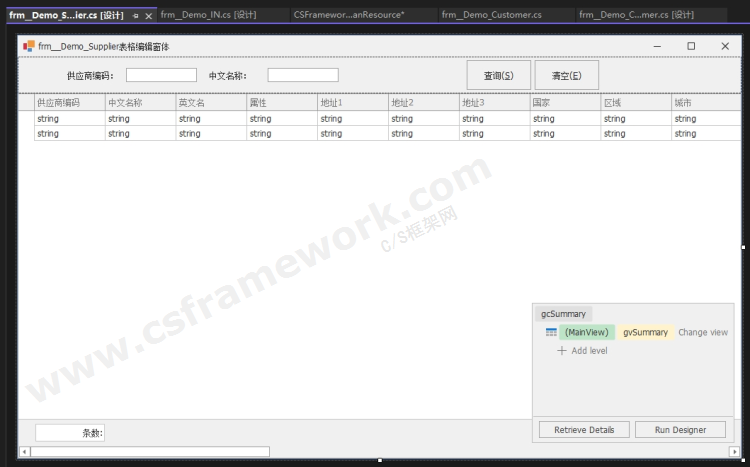The image size is (750, 467).
Task: Select the (MainView) level tag
Action: [x=586, y=332]
